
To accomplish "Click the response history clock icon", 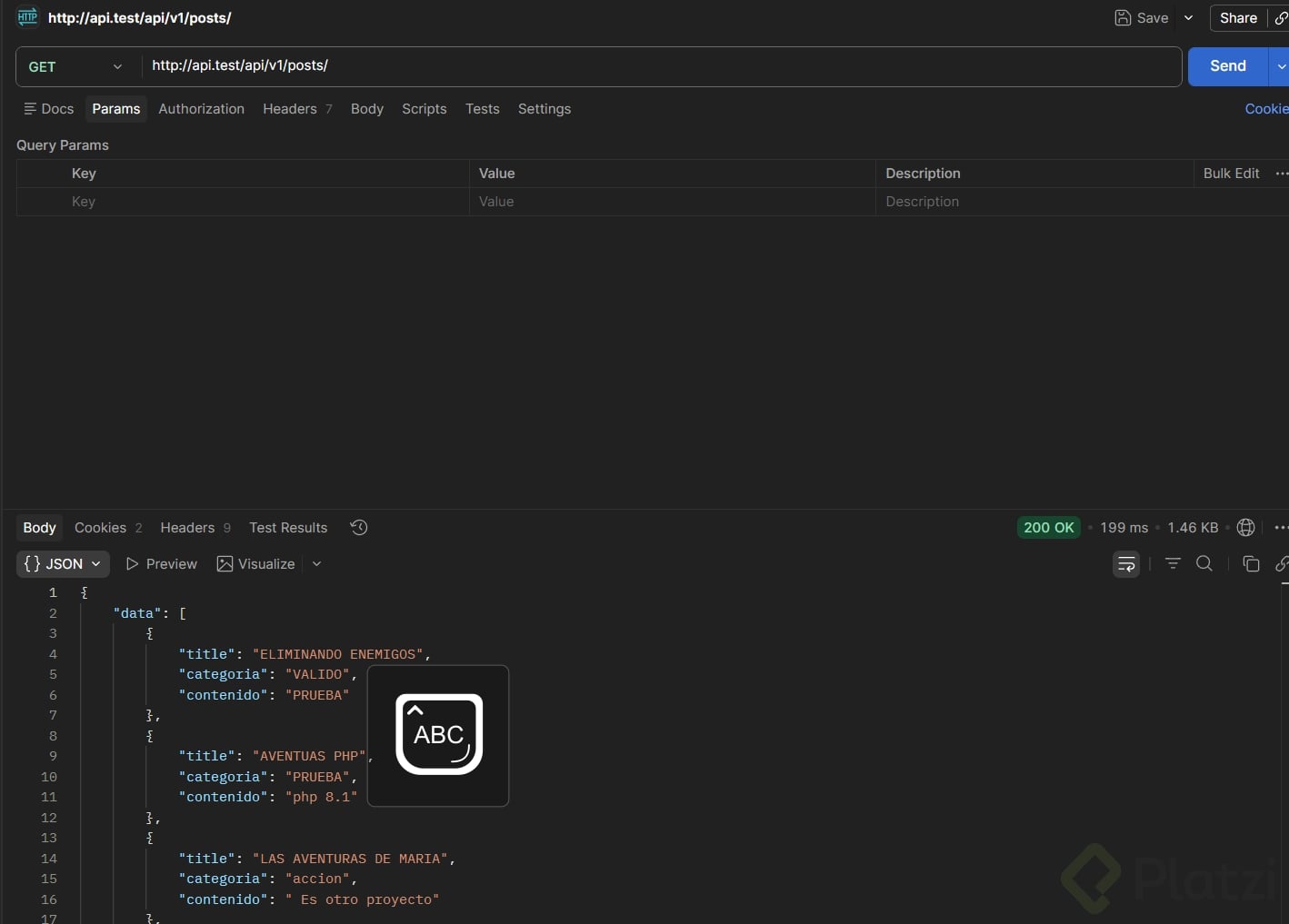I will click(359, 528).
